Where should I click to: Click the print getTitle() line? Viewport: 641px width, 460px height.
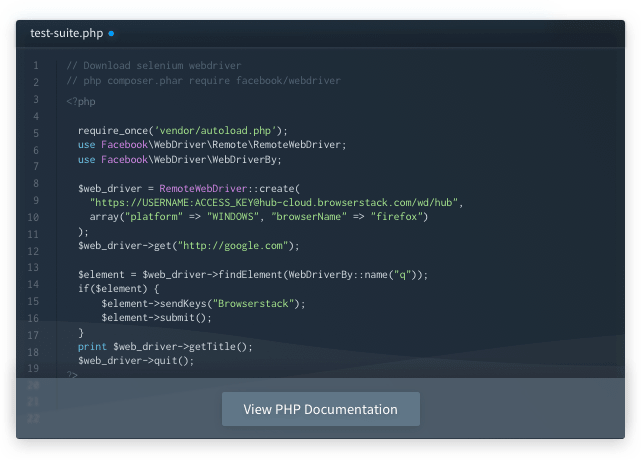pos(165,347)
